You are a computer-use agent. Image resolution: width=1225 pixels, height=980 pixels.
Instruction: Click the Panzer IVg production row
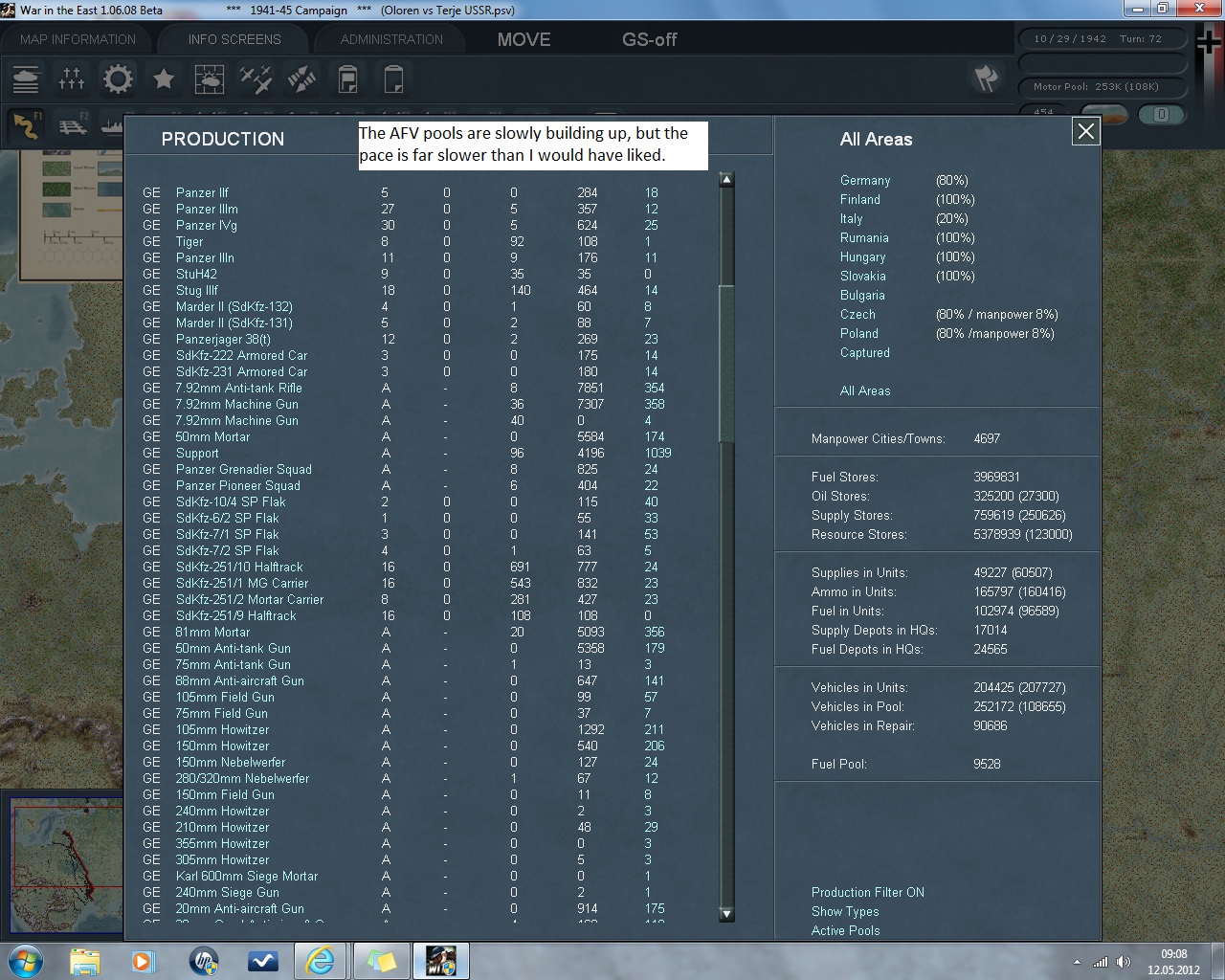(402, 225)
